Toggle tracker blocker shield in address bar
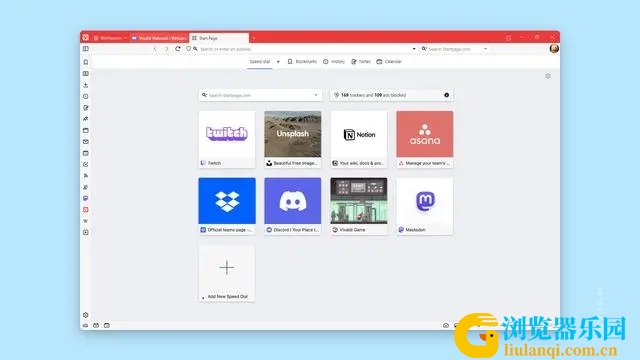Viewport: 640px width, 360px height. point(189,49)
